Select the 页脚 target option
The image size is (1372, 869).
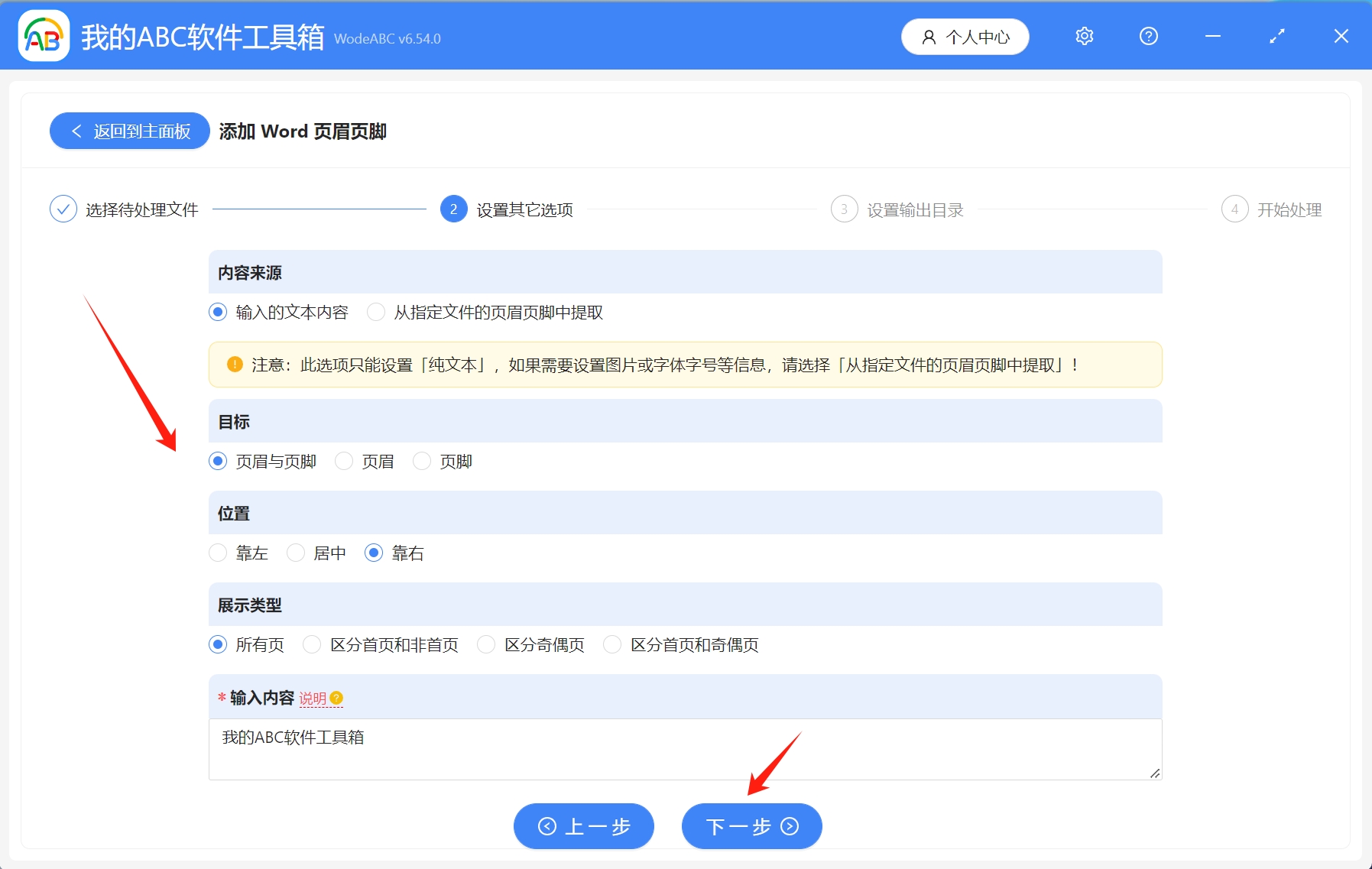(422, 461)
